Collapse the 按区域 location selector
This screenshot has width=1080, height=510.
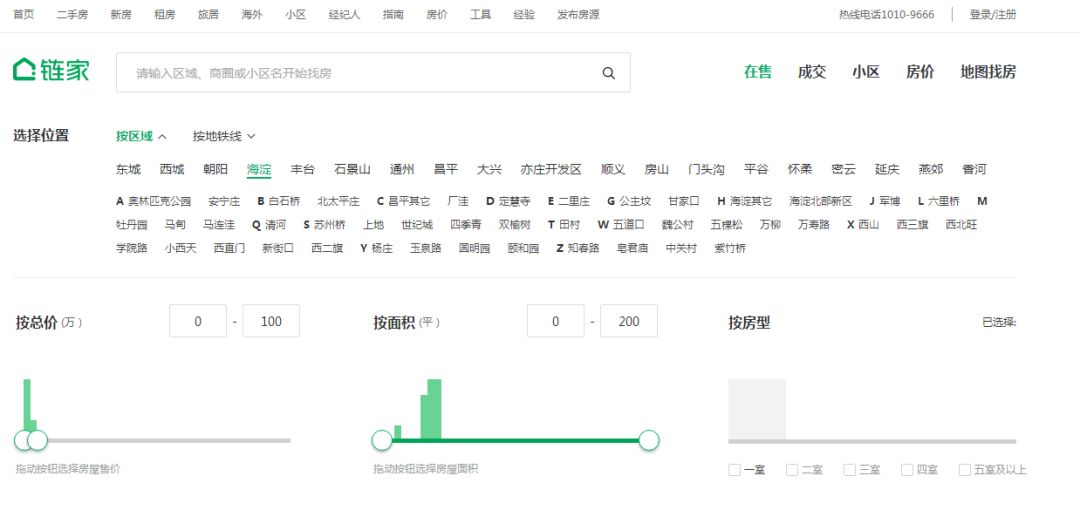tap(141, 136)
